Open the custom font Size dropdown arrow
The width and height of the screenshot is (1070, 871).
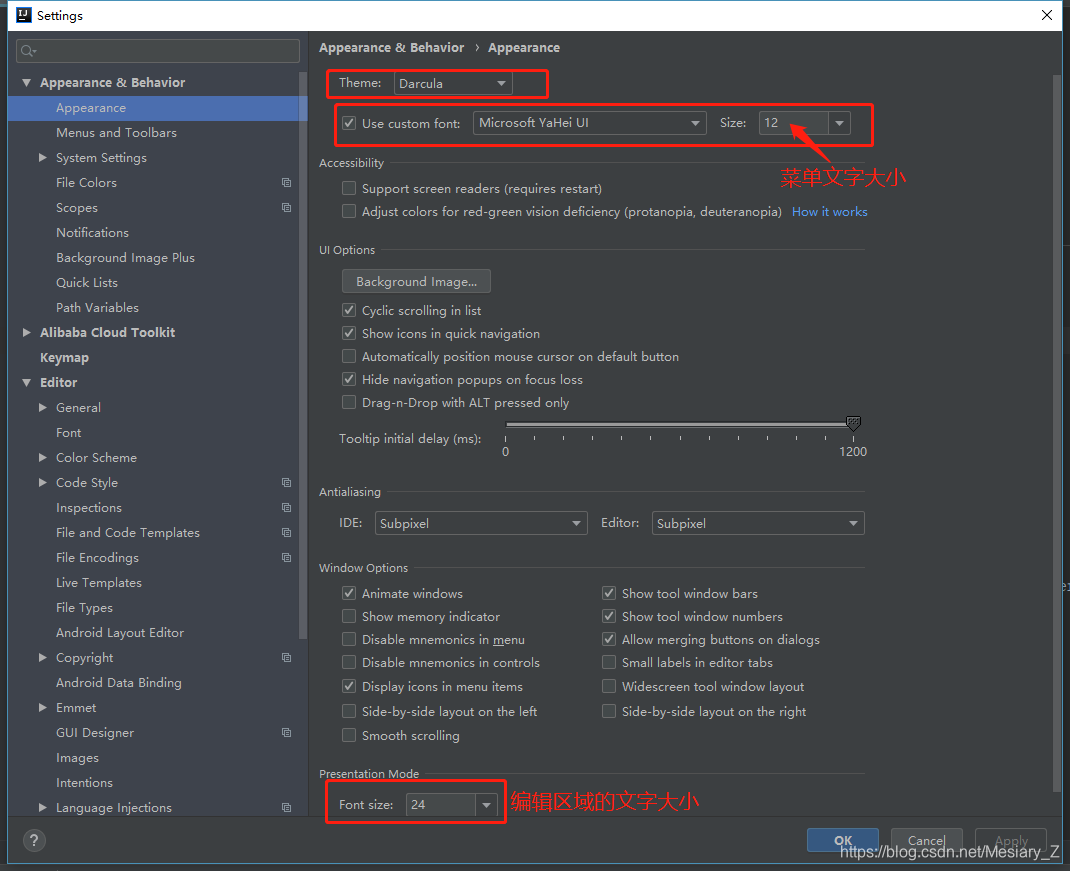(x=839, y=123)
